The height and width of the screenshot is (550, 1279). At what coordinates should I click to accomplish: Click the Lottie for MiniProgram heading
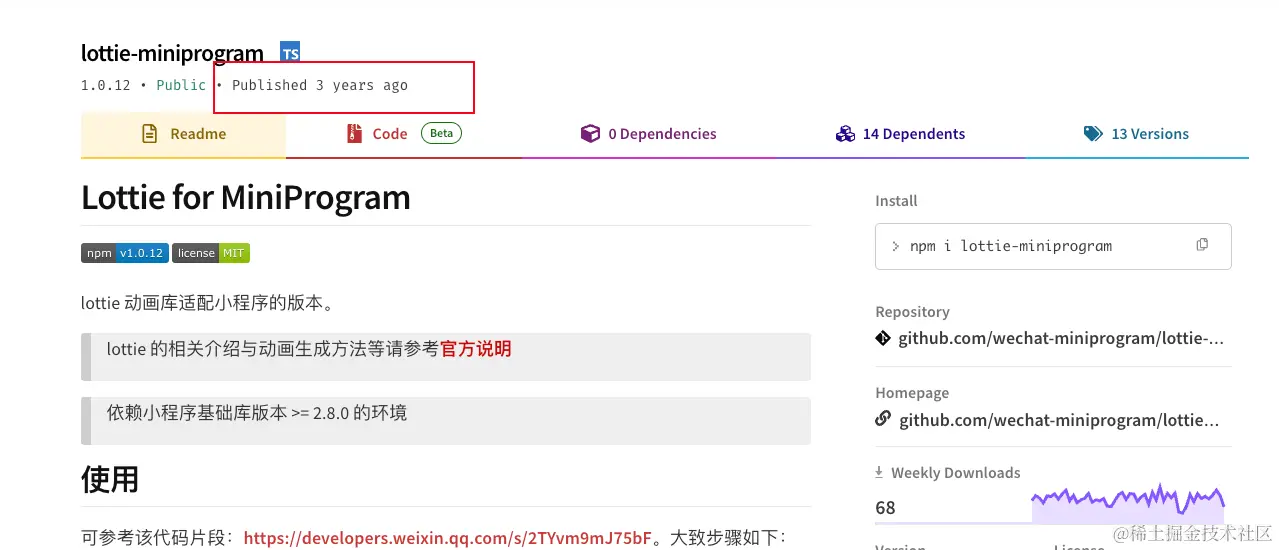coord(246,197)
